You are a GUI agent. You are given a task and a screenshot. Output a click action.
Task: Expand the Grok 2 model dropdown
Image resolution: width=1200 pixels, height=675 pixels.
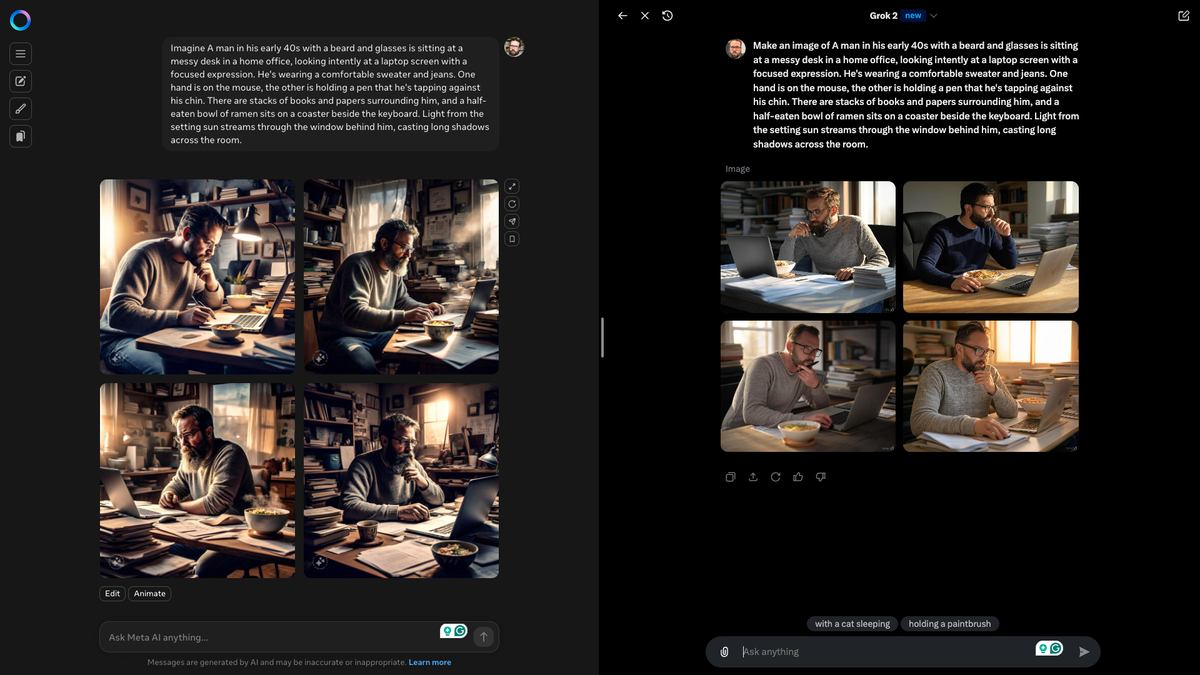(934, 16)
